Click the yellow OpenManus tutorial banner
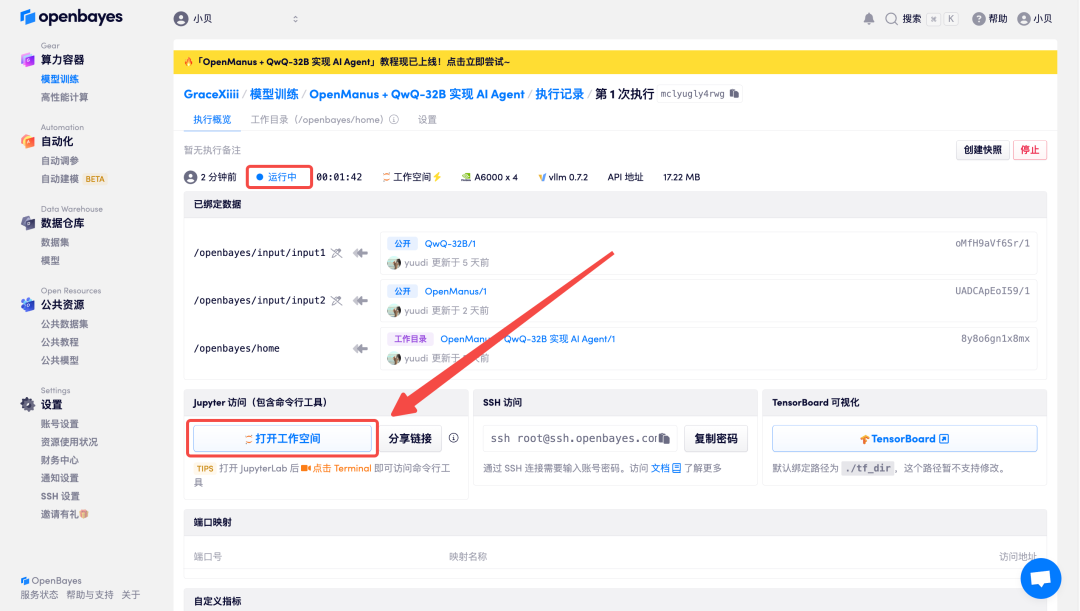 (x=615, y=62)
